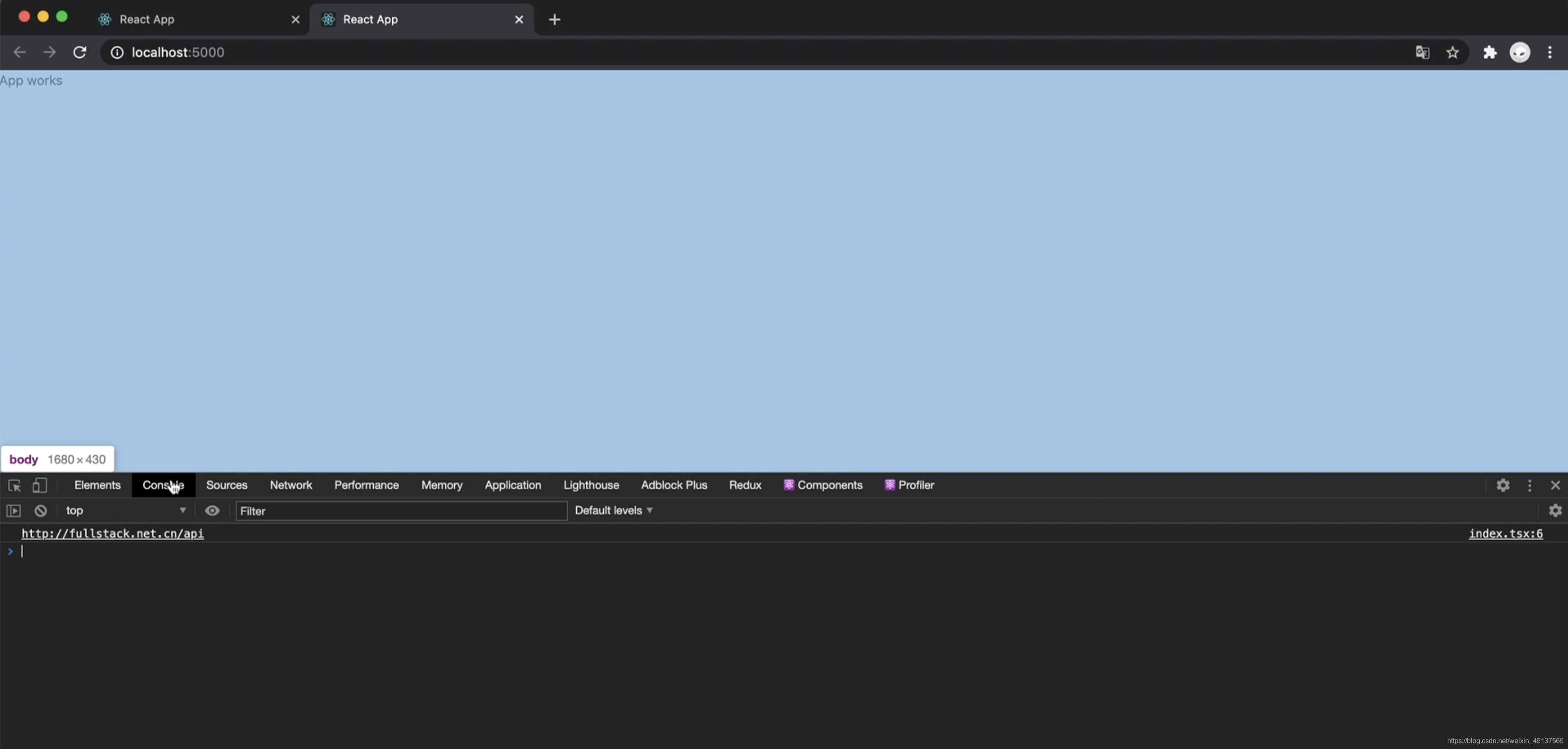
Task: Open DevTools settings gear
Action: coord(1503,485)
